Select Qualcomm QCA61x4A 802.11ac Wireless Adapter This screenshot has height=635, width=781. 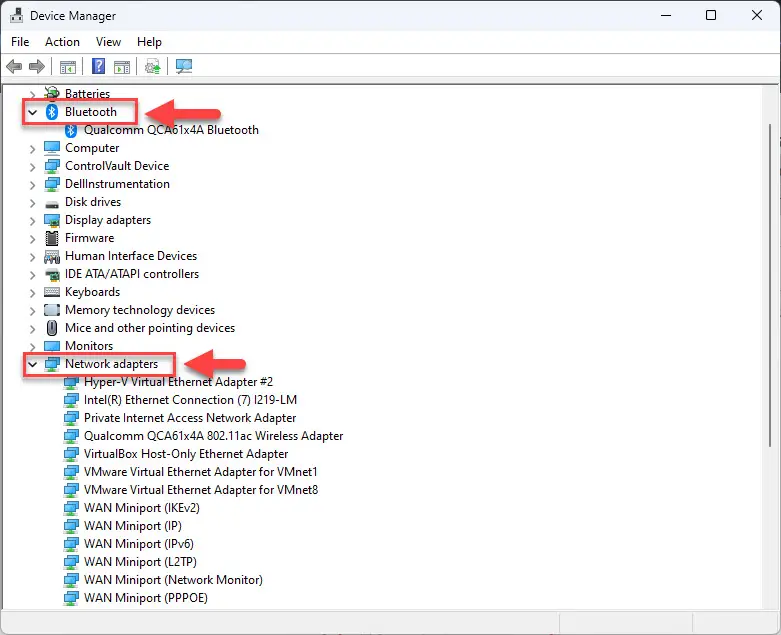pyautogui.click(x=213, y=436)
